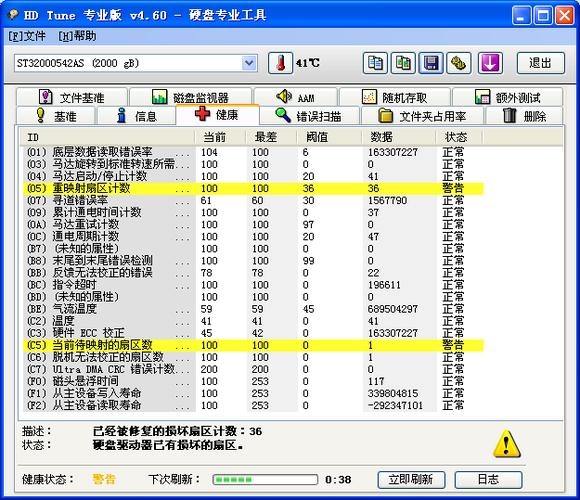Click the copy text to clipboard icon
This screenshot has height=500, width=580.
375,63
